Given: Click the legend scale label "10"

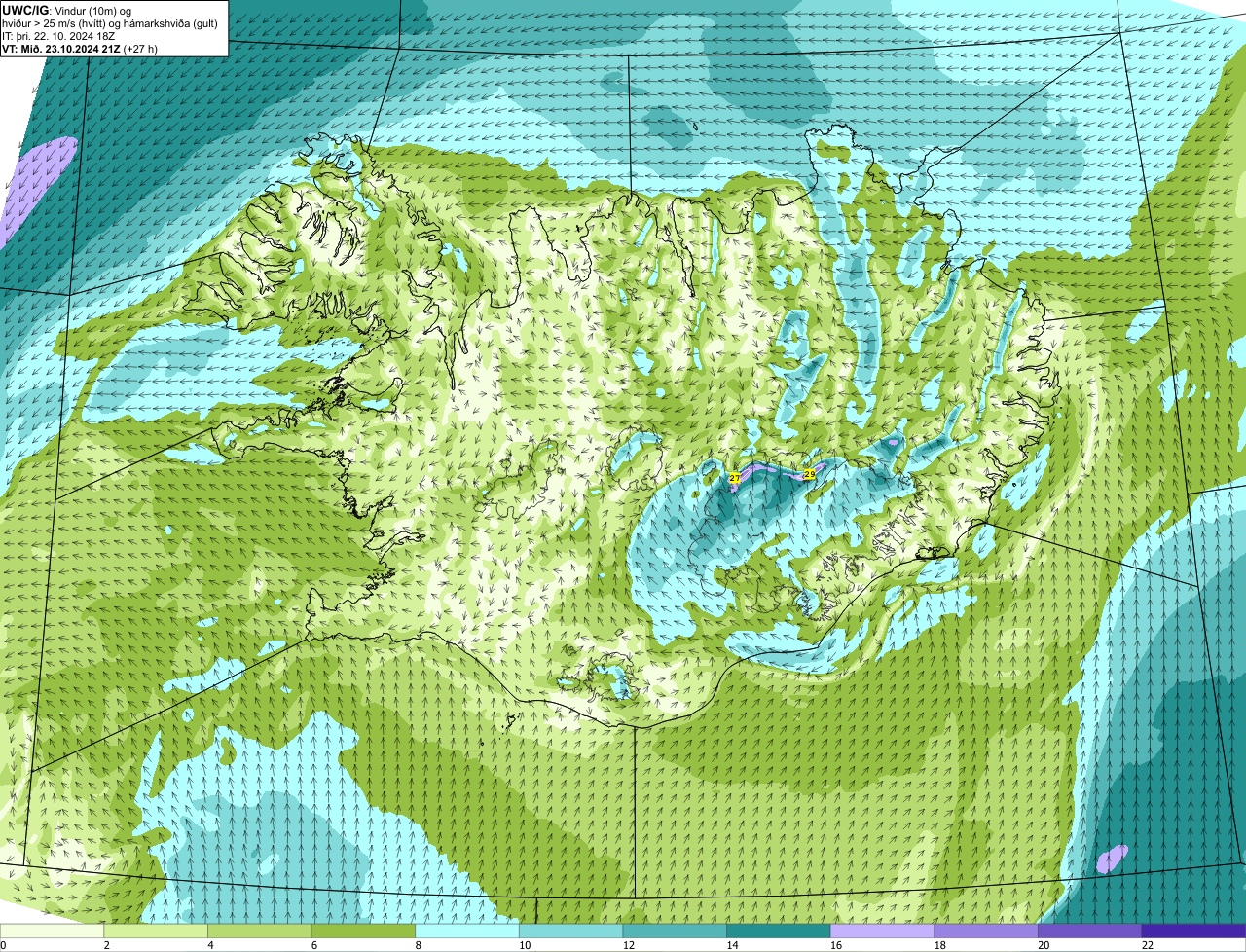Looking at the screenshot, I should pos(525,945).
